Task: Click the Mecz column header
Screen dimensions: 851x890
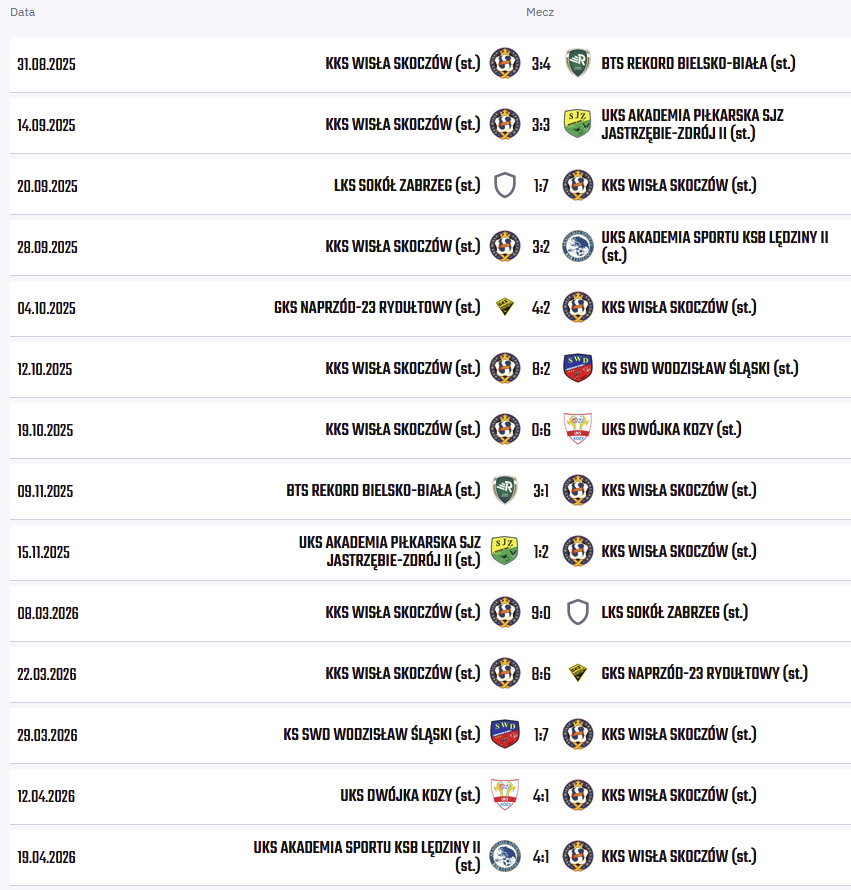Action: click(540, 12)
